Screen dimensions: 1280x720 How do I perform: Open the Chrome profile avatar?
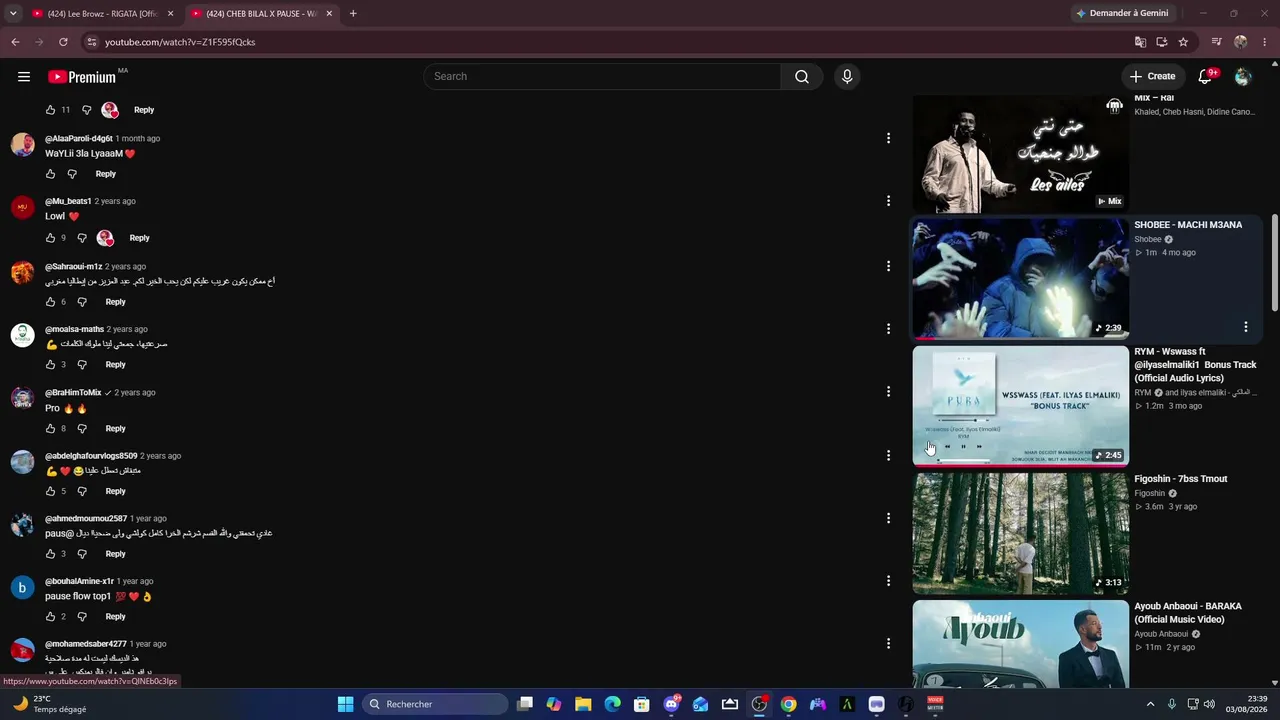1241,42
